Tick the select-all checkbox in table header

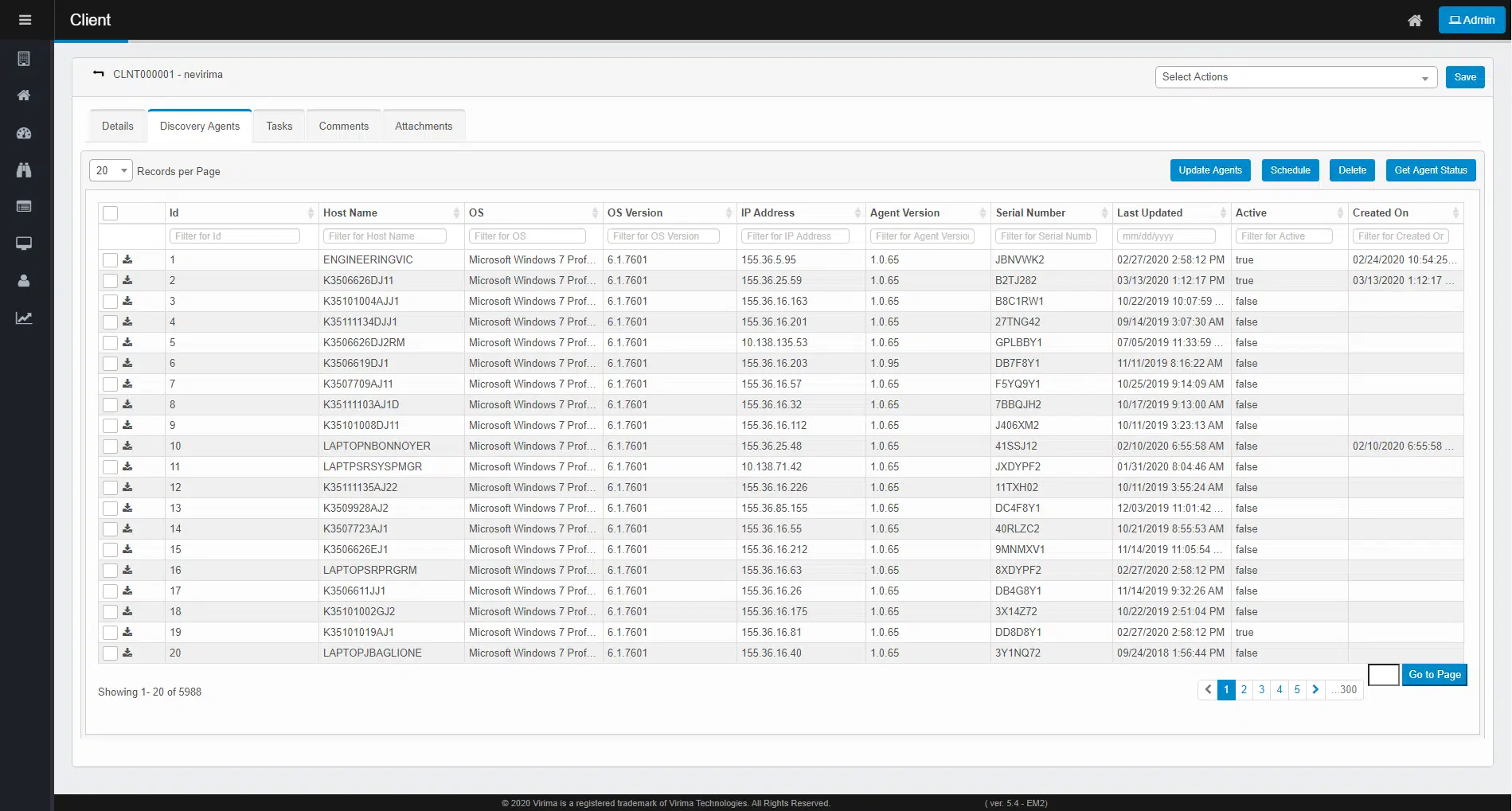[x=111, y=213]
